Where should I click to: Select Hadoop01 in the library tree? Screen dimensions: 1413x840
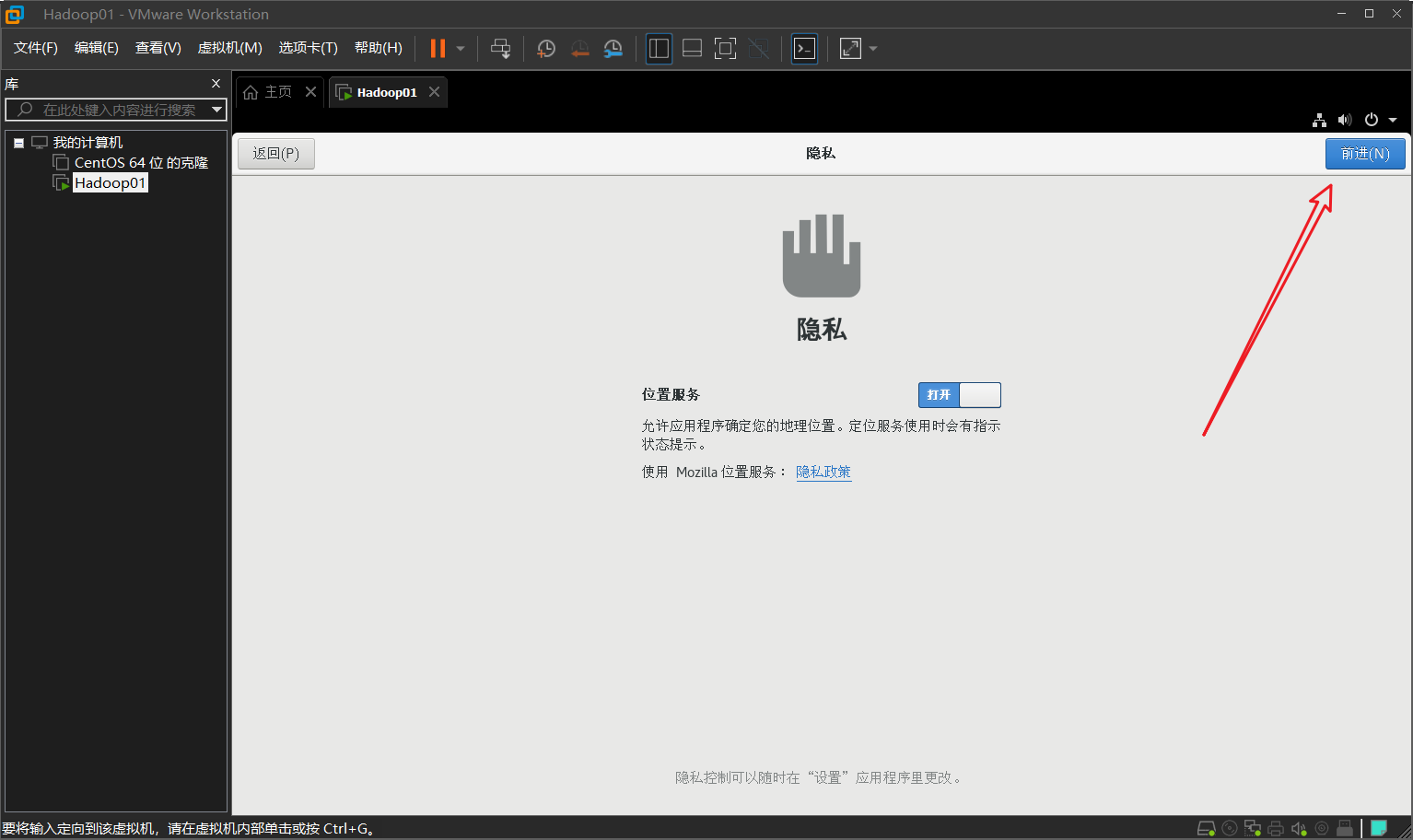(x=110, y=183)
